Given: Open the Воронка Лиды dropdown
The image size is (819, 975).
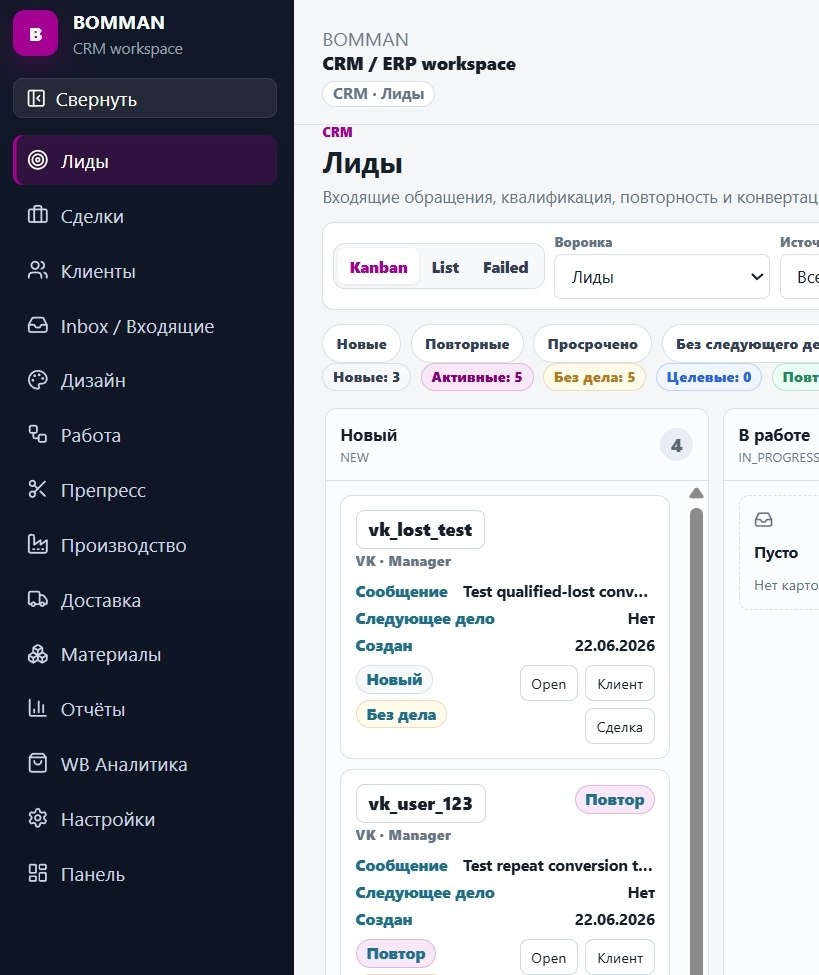Looking at the screenshot, I should (x=662, y=277).
